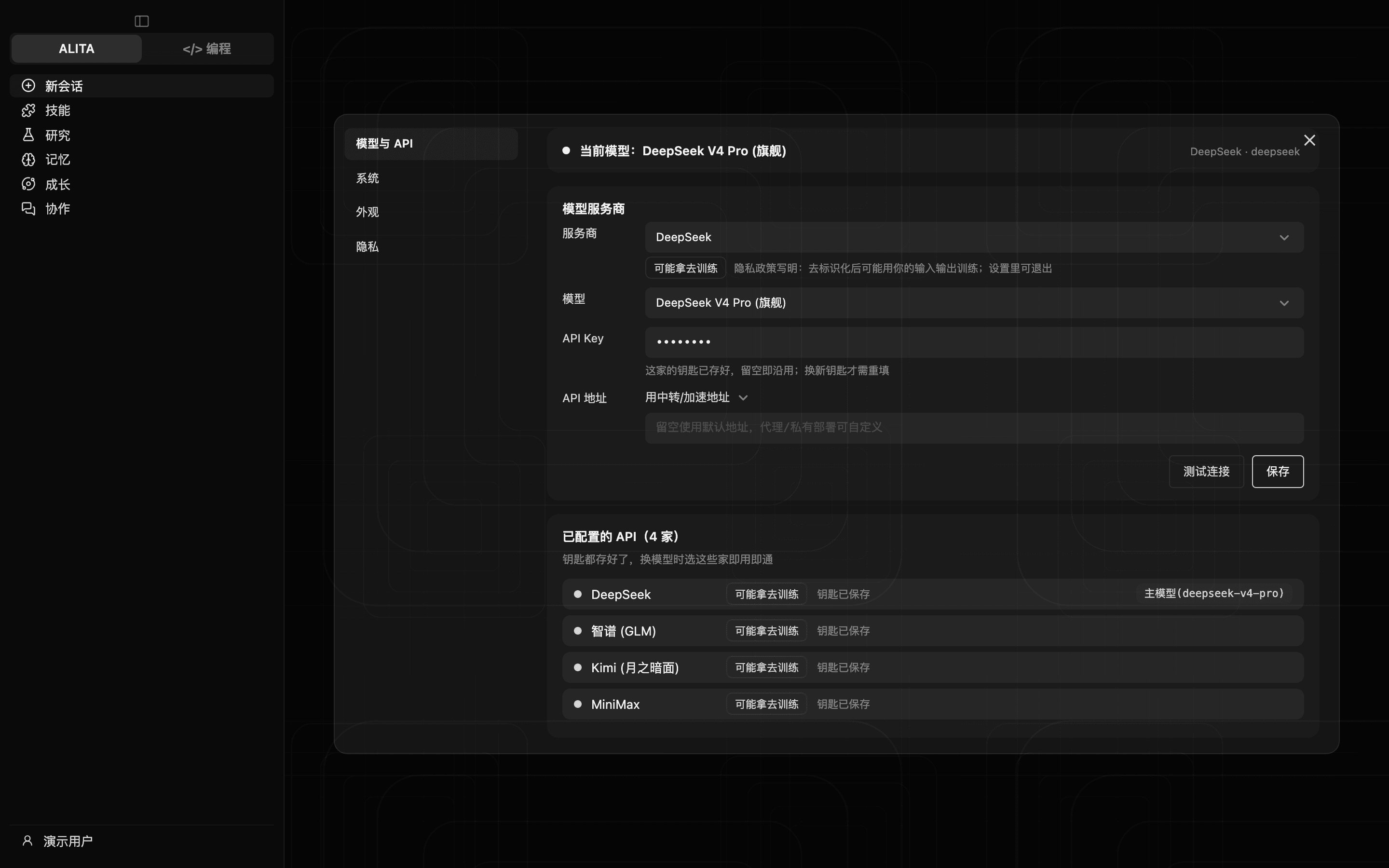Select the Kimi (月之暗面) API row
Image resolution: width=1389 pixels, height=868 pixels.
(933, 668)
